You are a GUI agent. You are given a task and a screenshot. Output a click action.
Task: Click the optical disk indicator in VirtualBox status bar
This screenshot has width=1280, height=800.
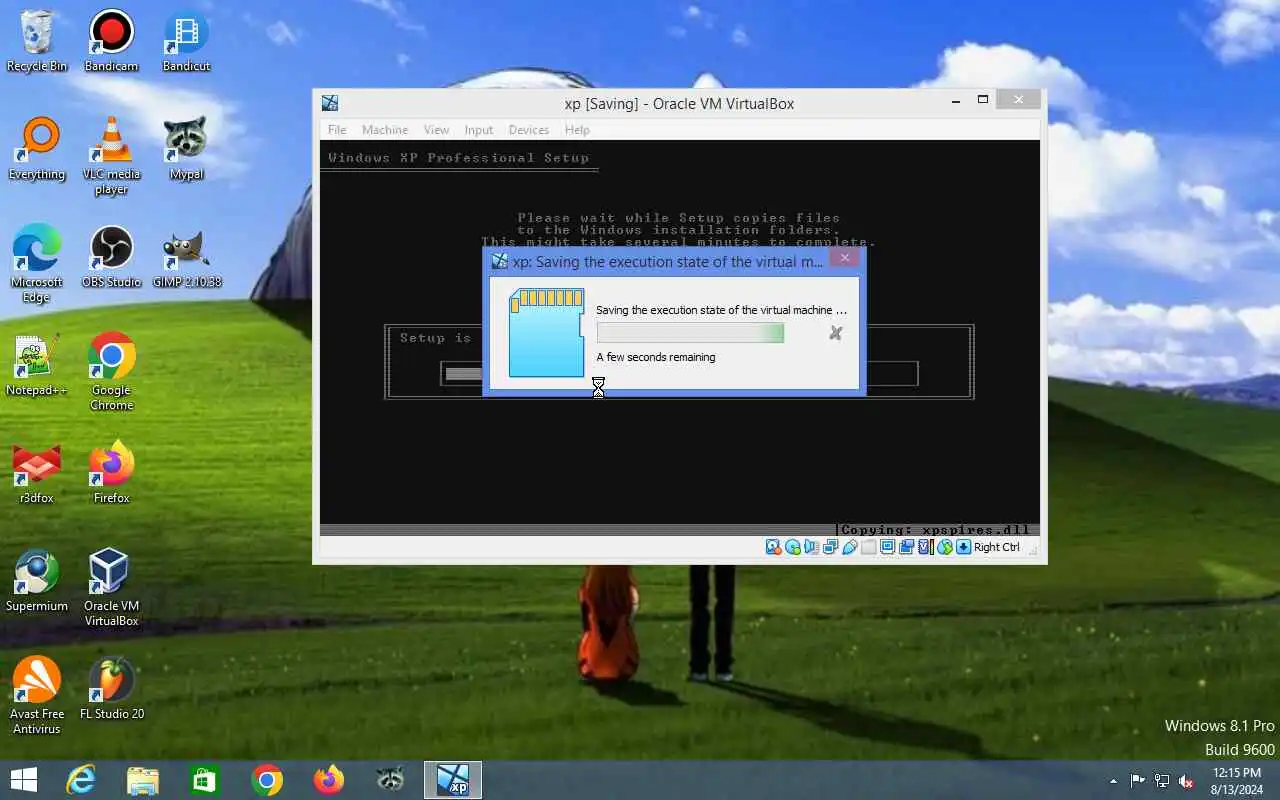[793, 547]
